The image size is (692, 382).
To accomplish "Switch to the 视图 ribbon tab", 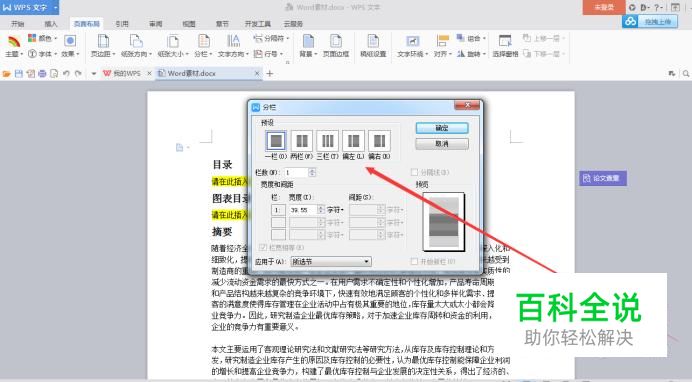I will tap(189, 24).
